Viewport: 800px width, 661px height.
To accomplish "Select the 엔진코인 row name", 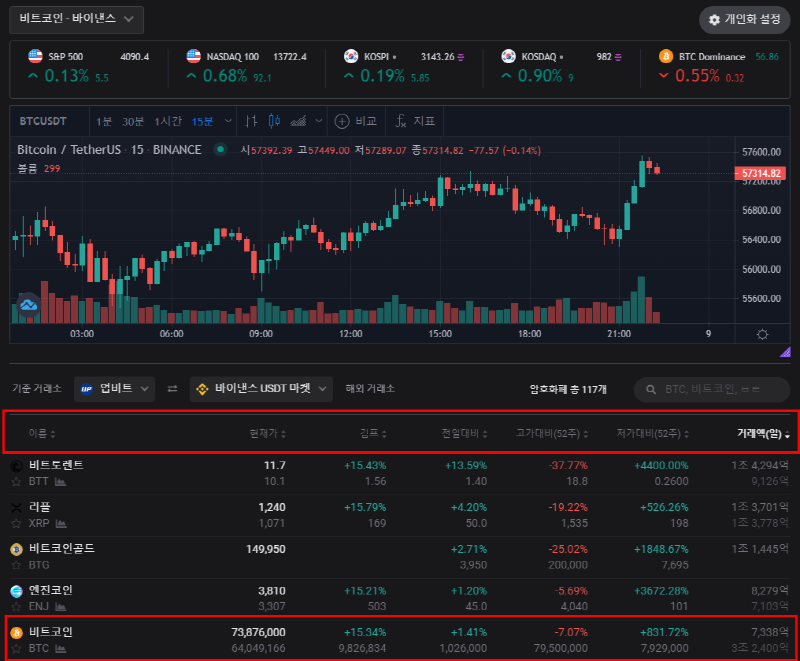I will click(x=51, y=591).
